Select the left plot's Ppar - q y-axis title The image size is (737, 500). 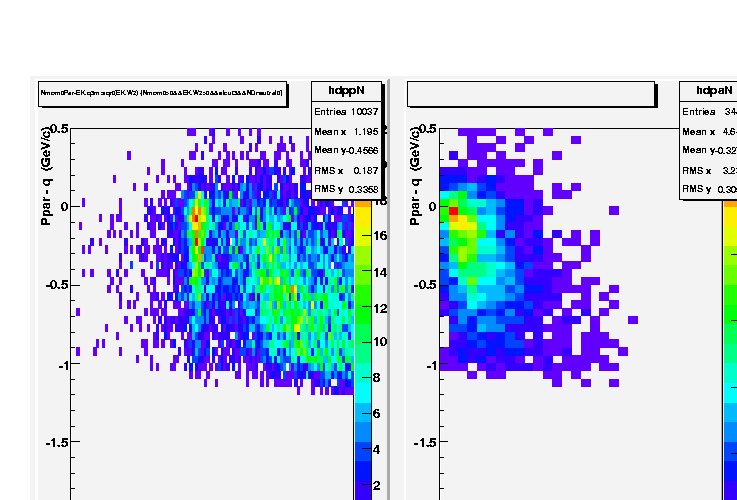pos(46,176)
